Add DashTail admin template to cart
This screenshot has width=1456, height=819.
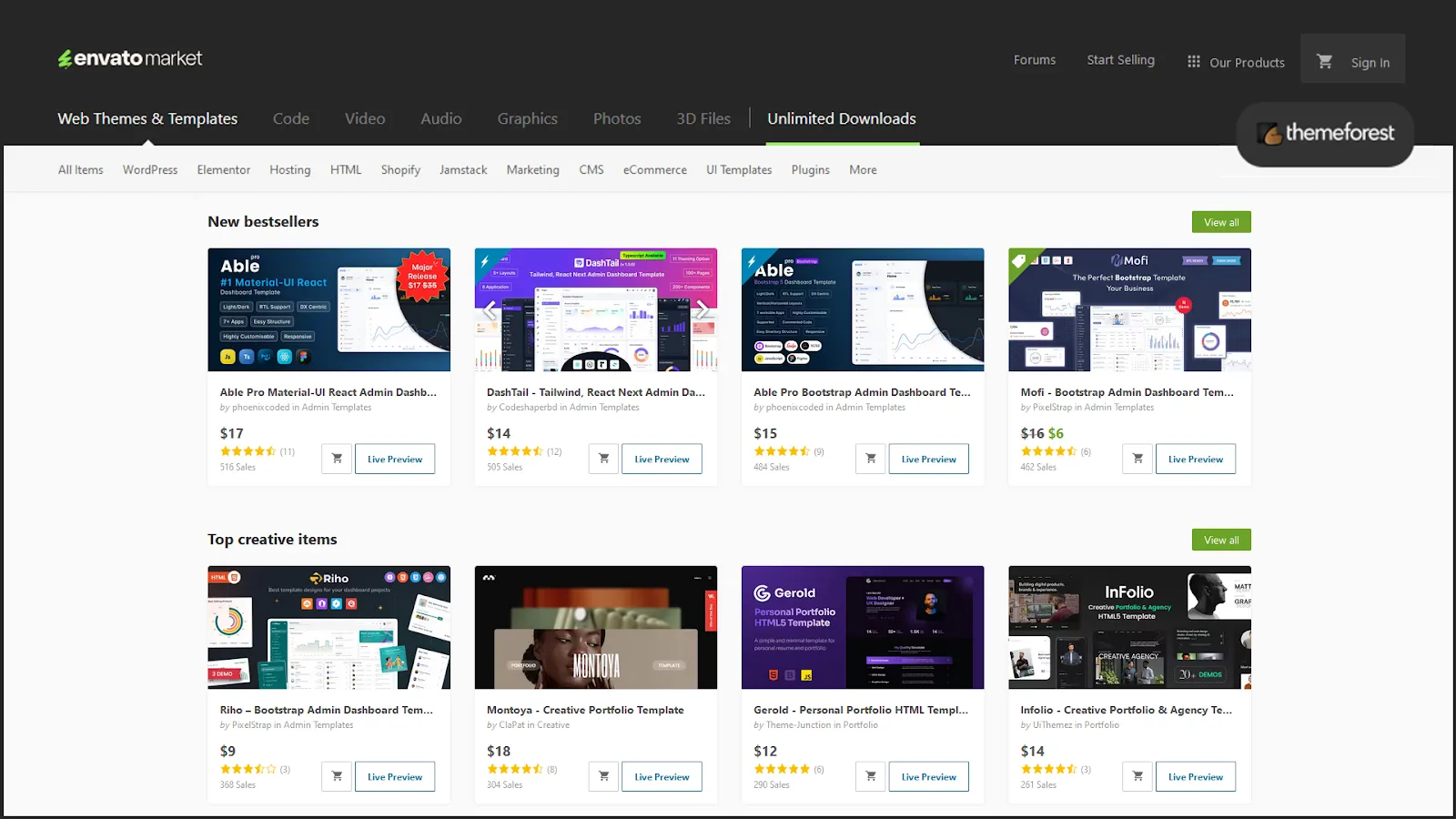[603, 459]
